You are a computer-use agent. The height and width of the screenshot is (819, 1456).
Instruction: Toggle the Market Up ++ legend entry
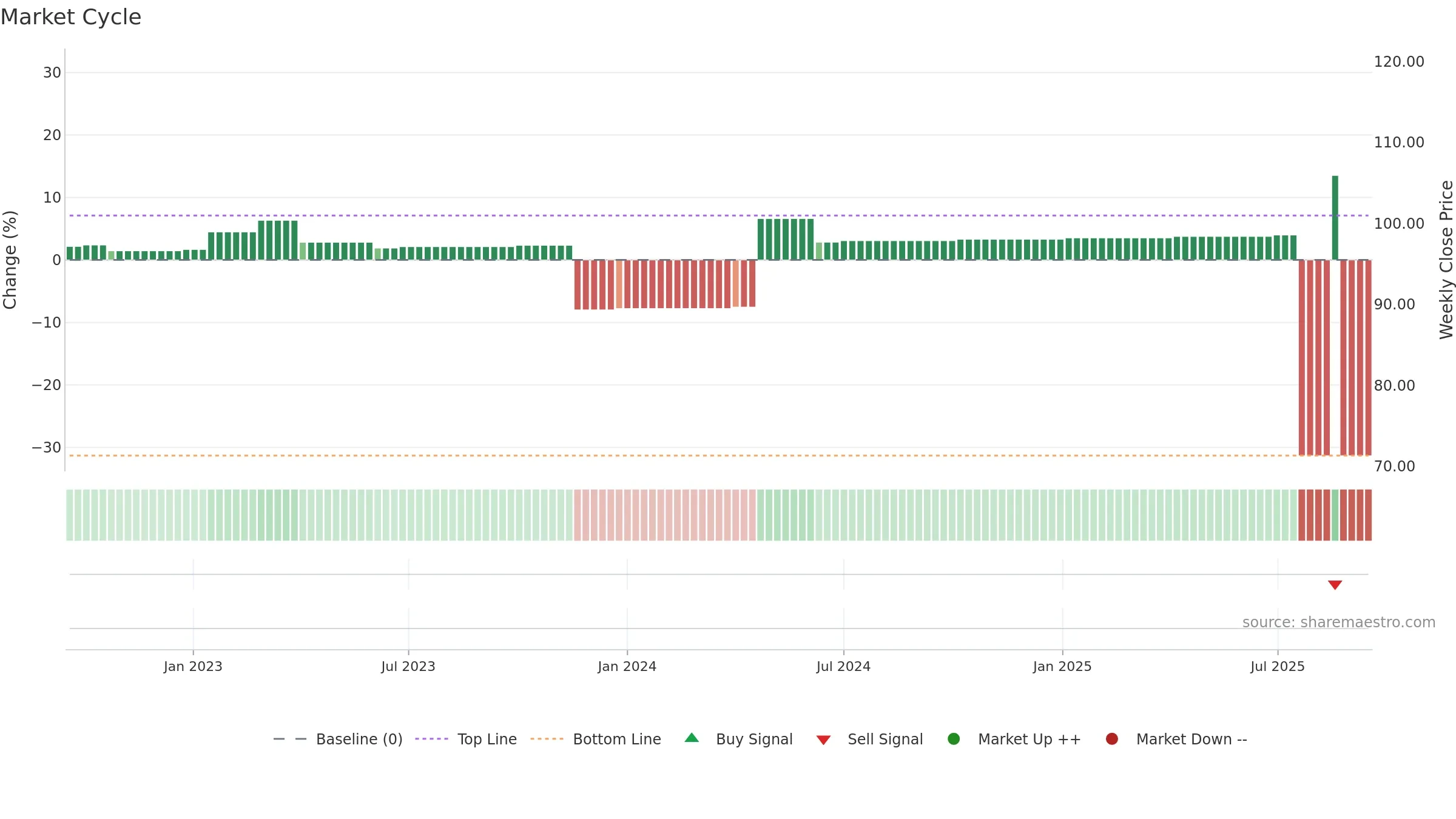1014,739
